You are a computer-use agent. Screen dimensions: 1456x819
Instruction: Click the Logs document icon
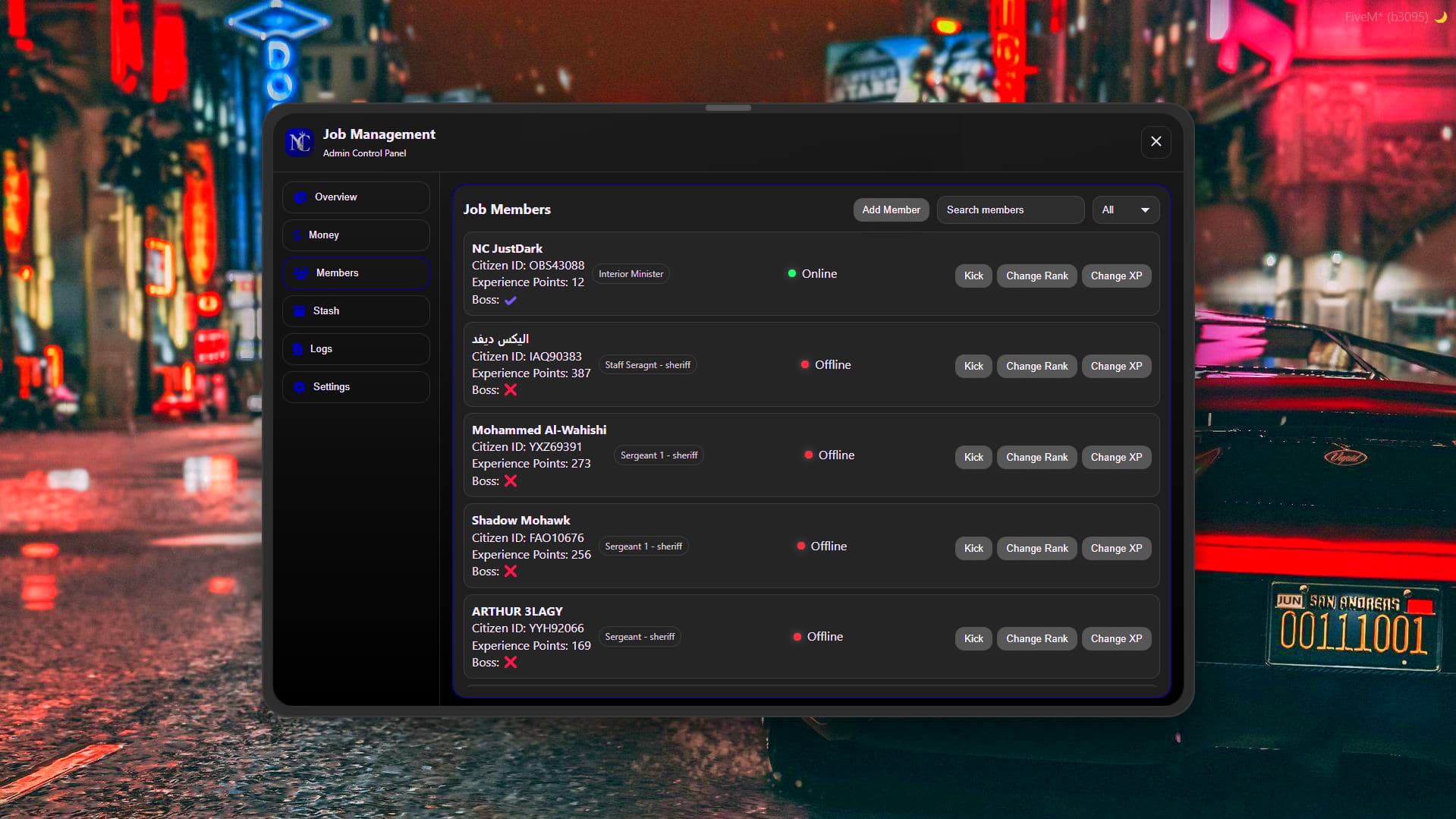pyautogui.click(x=298, y=349)
